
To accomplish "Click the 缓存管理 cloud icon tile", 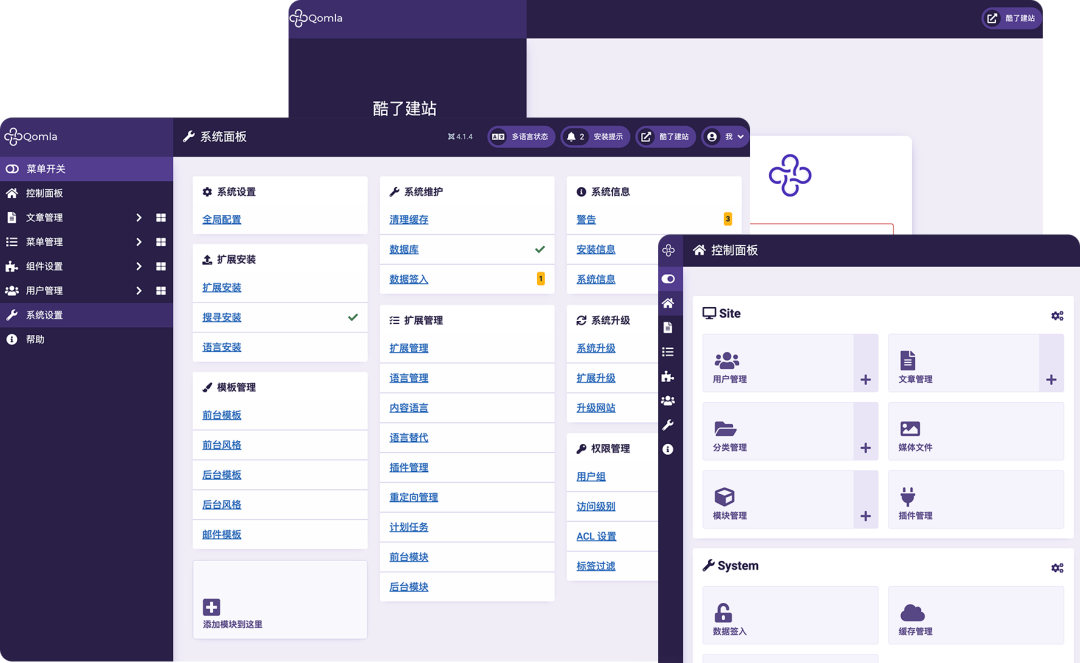I will (912, 613).
